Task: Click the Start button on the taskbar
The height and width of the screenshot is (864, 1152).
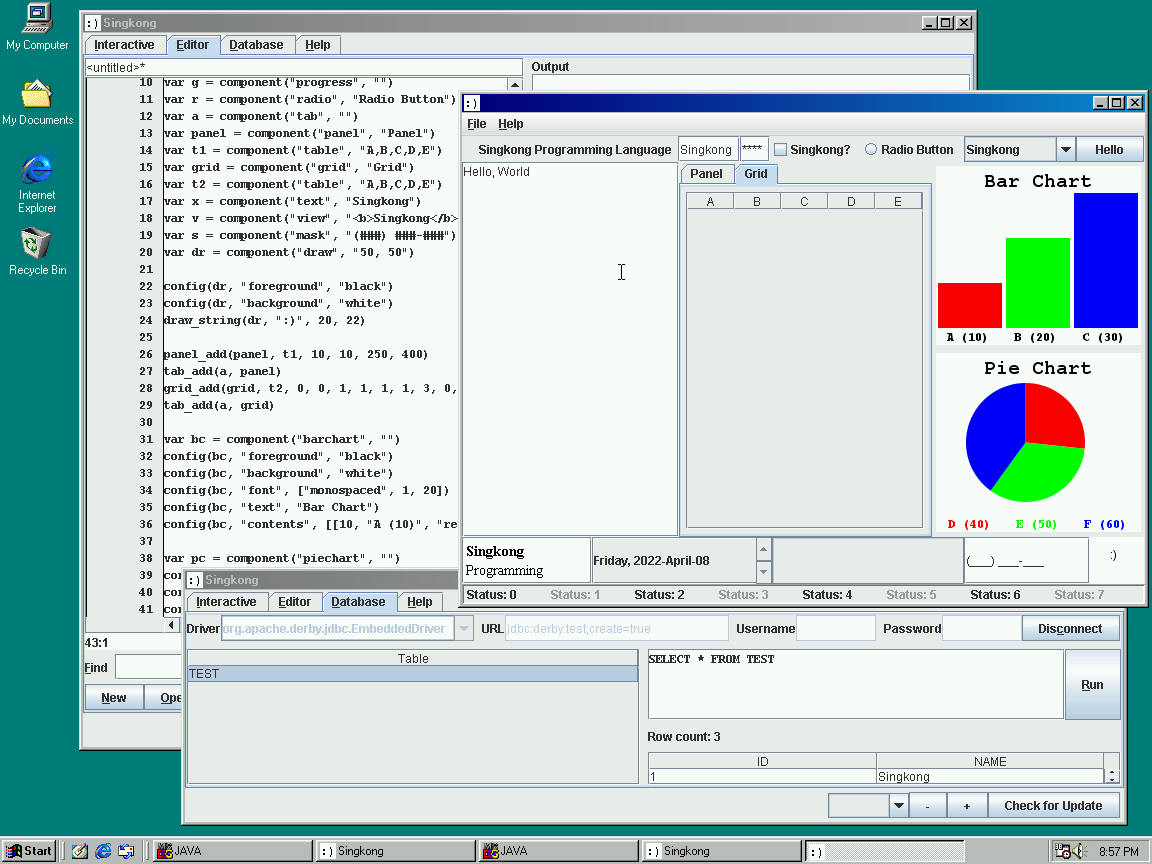Action: click(x=28, y=851)
